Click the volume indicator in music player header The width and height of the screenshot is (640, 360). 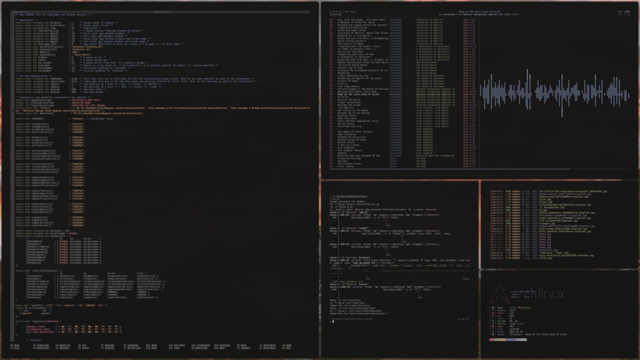[624, 12]
